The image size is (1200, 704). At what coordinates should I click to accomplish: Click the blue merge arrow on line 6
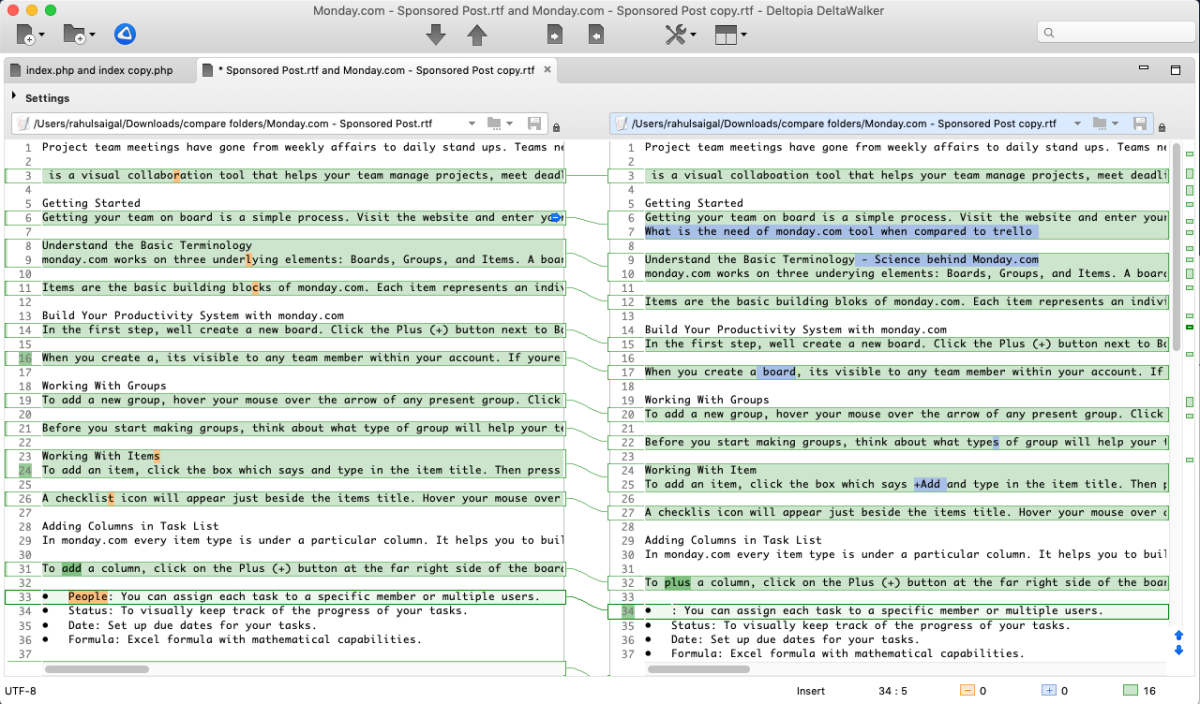tap(556, 218)
